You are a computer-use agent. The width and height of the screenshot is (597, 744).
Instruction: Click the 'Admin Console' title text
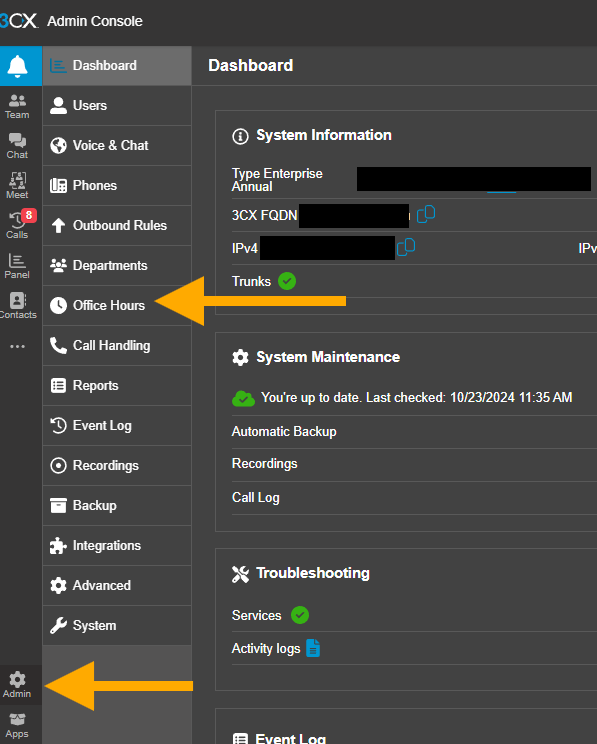(95, 21)
